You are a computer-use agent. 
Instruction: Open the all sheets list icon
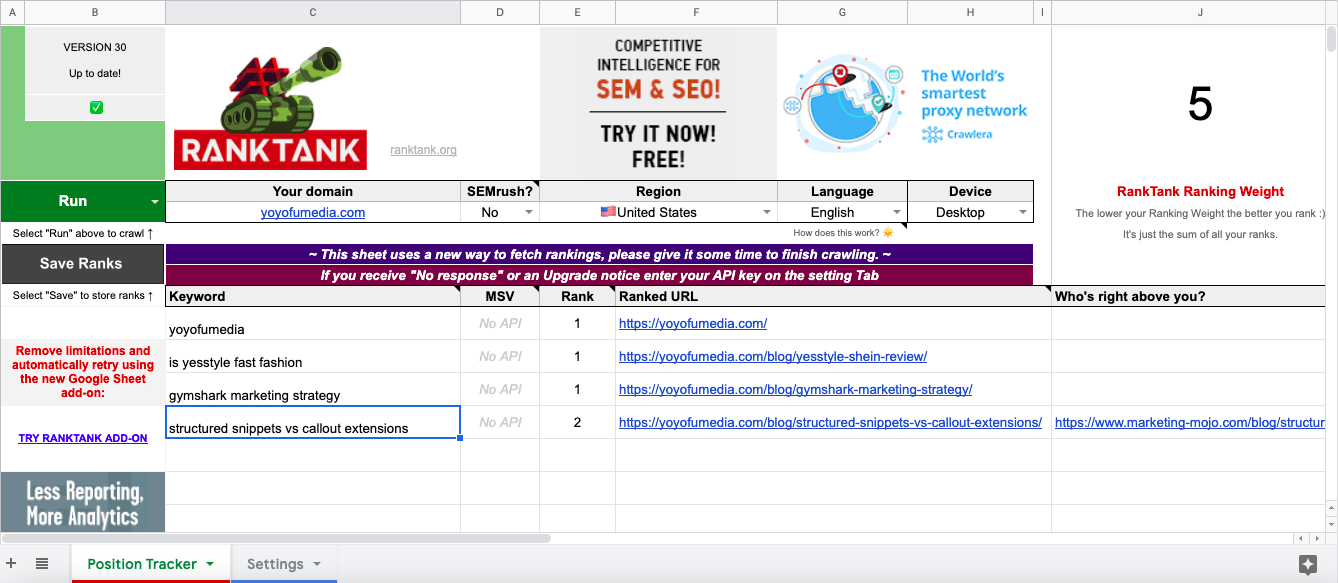point(42,564)
